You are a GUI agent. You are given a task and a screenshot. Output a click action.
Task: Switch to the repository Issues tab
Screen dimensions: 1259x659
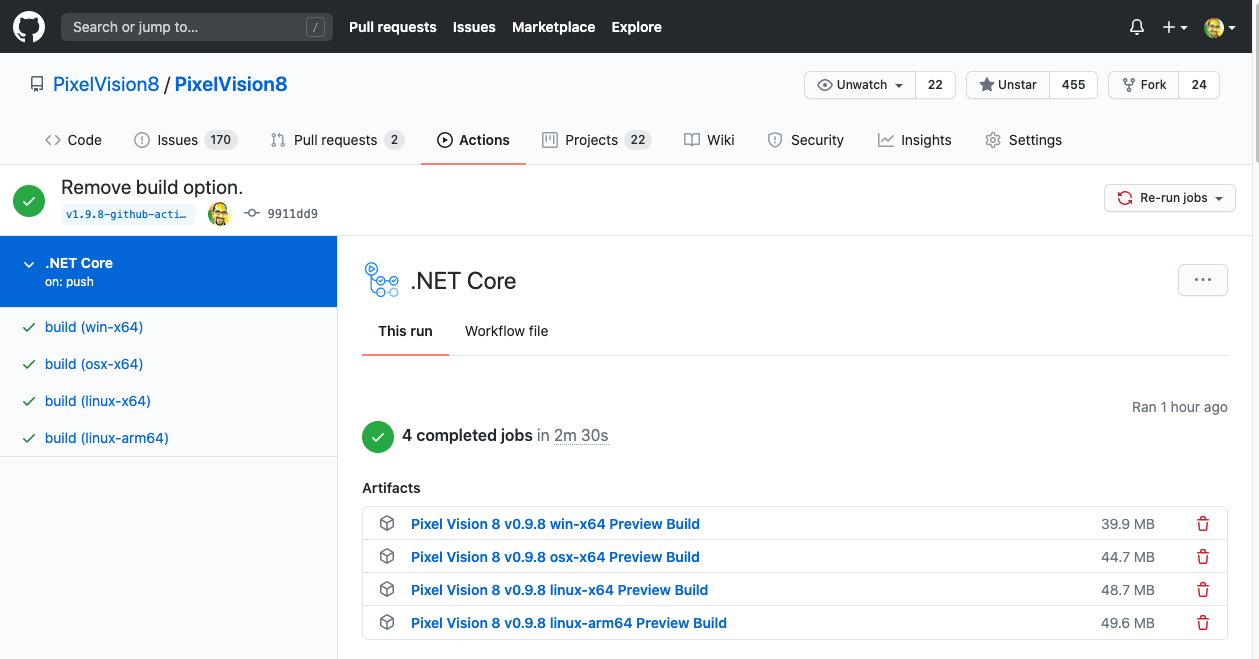186,140
